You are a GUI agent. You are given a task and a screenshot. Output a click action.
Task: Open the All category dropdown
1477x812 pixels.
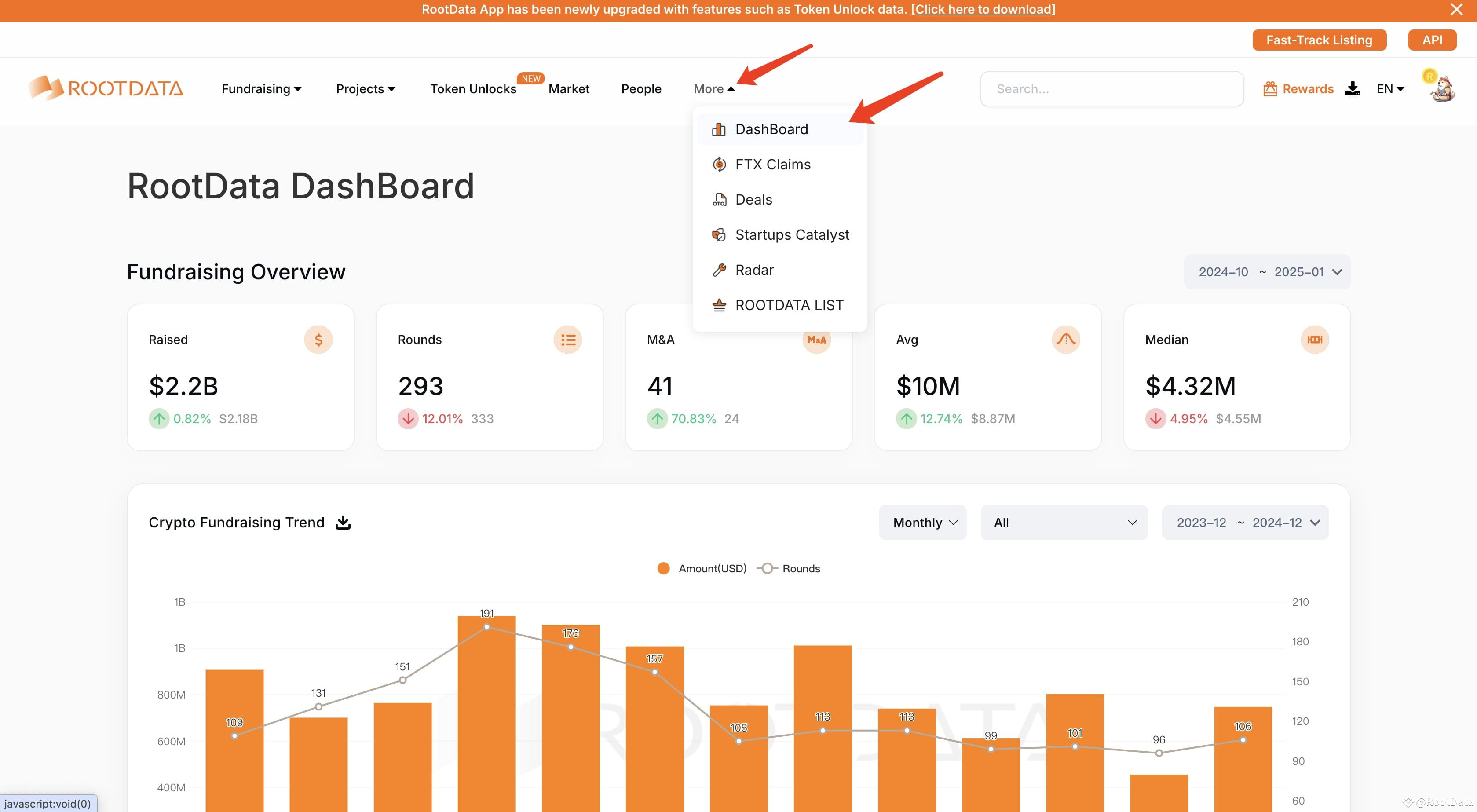(1064, 523)
